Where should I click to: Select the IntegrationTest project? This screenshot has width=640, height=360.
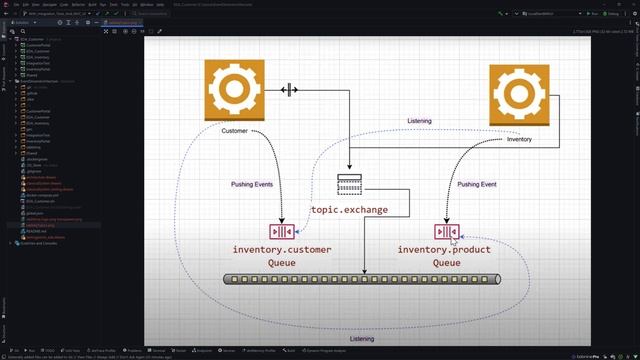pos(38,63)
